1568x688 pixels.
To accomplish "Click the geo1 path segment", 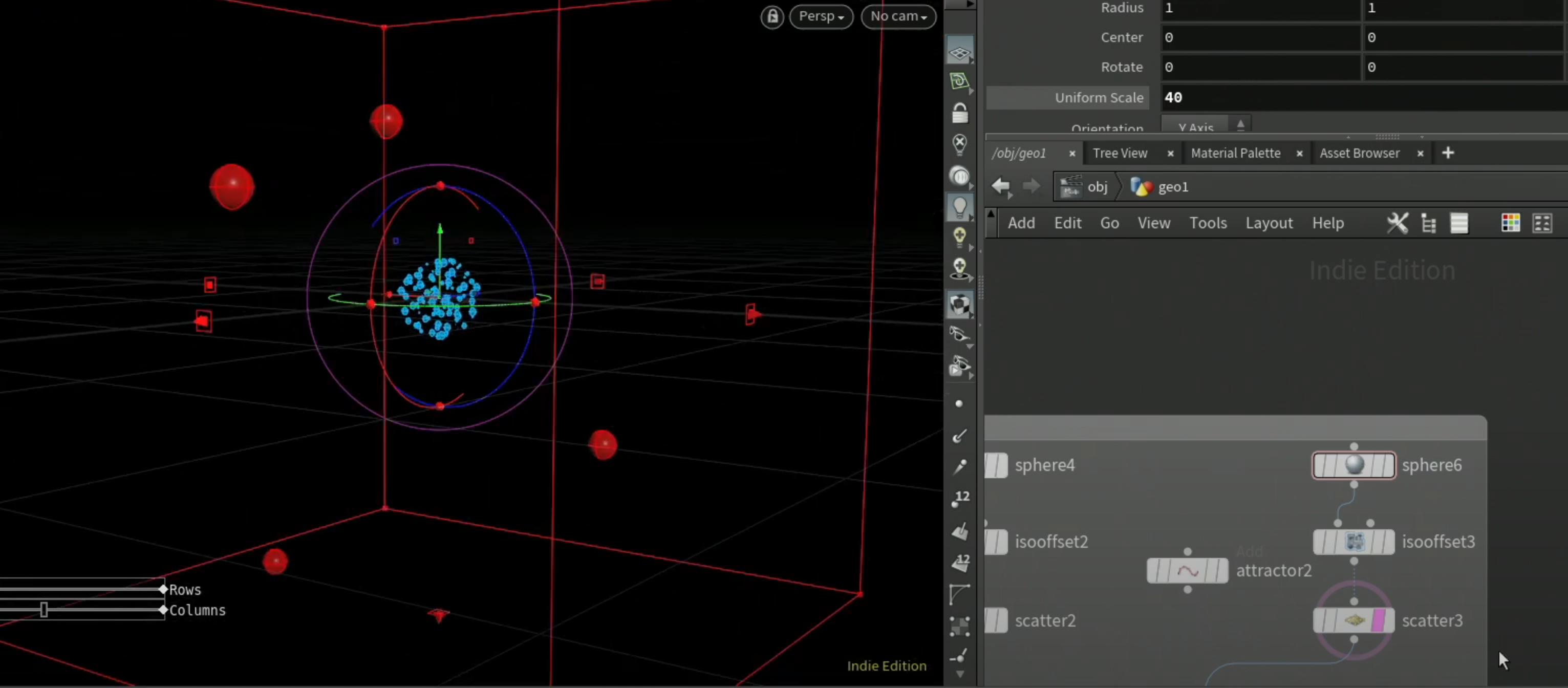I will (x=1159, y=187).
